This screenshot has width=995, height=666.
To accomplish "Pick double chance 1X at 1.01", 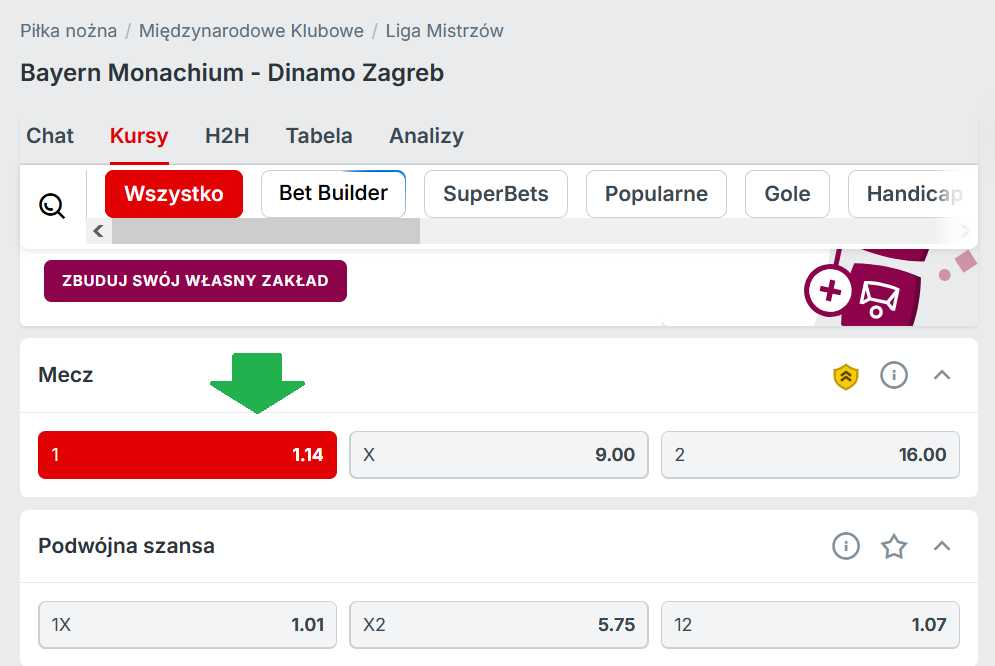I will point(187,625).
